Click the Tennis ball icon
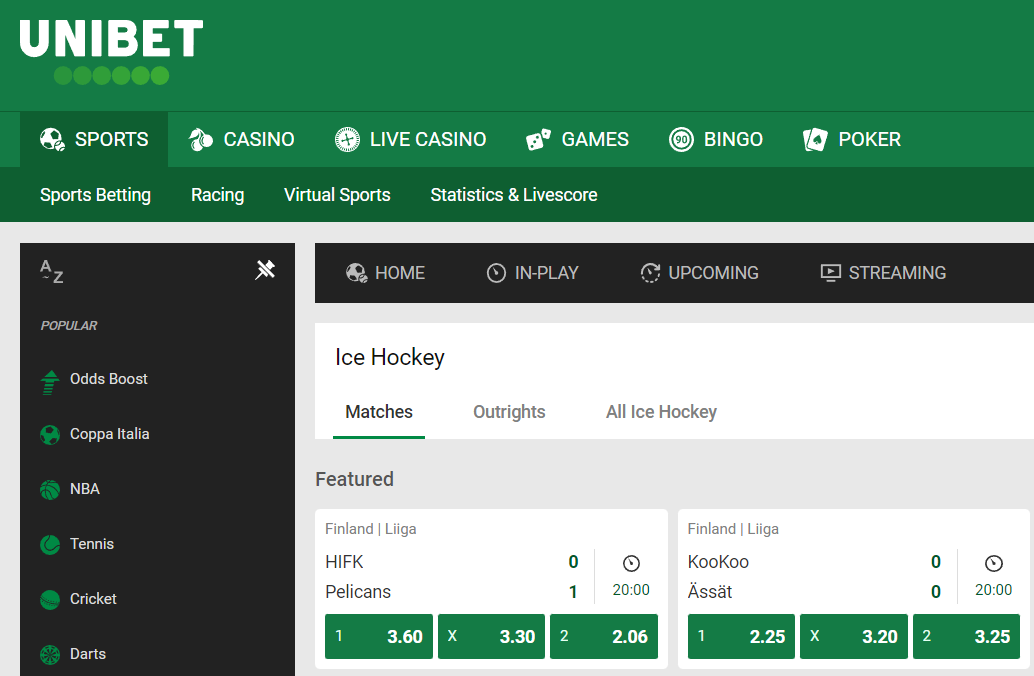Viewport: 1034px width, 676px height. tap(49, 545)
